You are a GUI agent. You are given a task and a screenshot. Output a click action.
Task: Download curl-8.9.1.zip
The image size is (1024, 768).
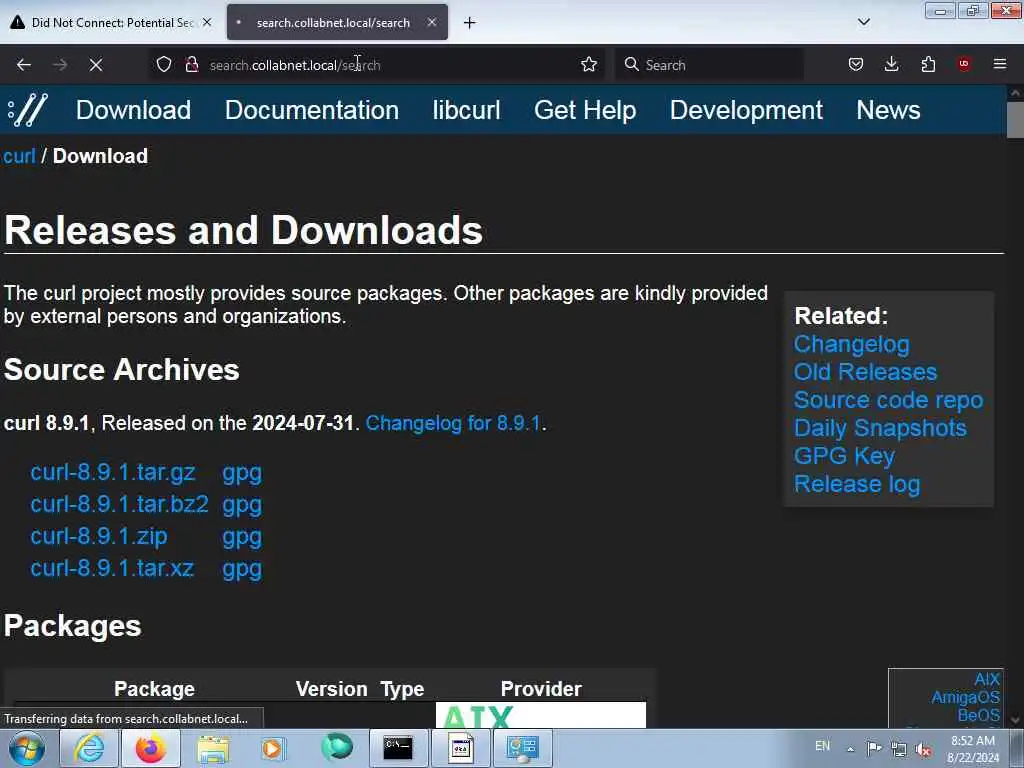(x=99, y=536)
